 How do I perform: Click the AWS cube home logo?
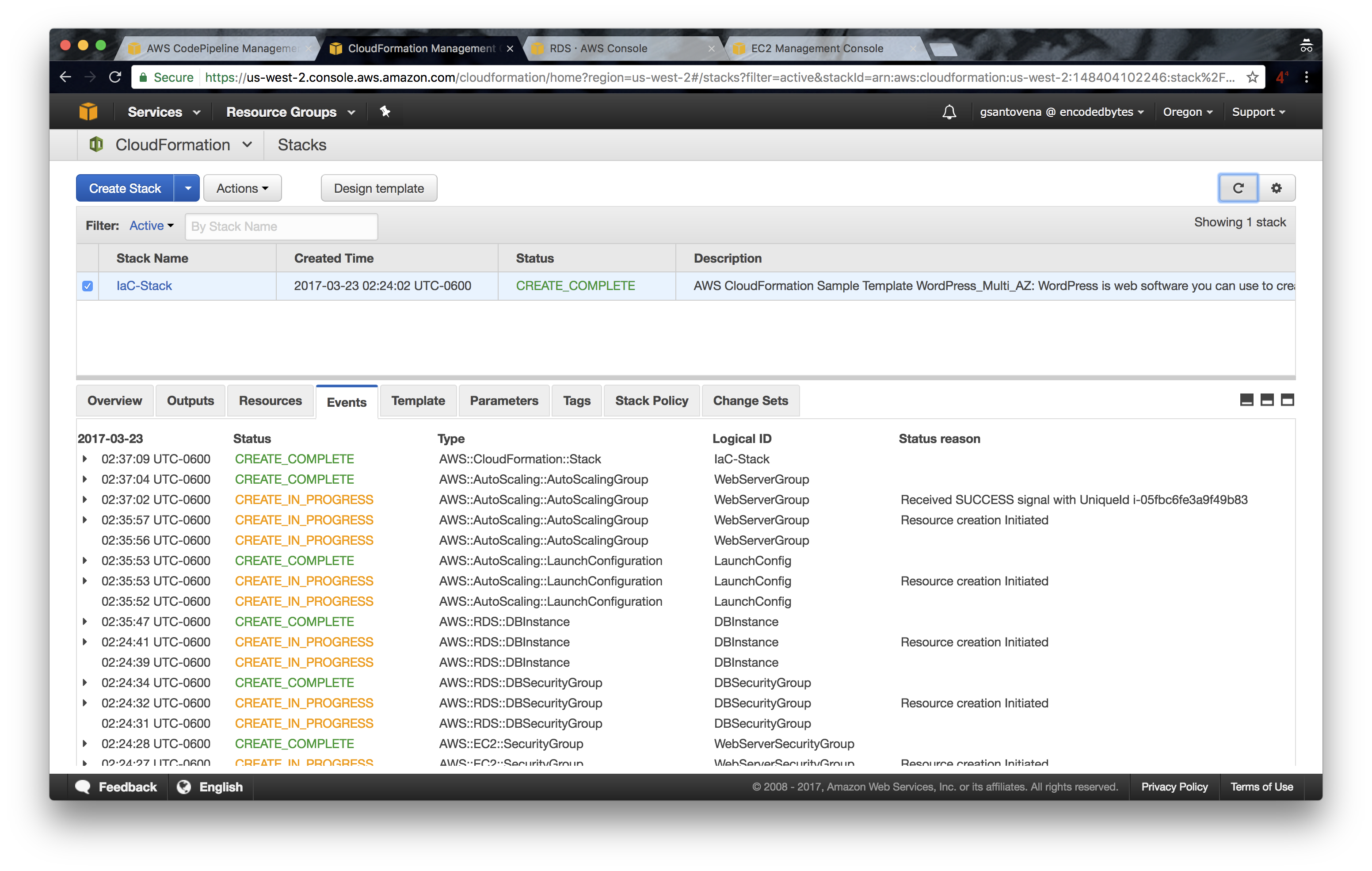pyautogui.click(x=88, y=112)
